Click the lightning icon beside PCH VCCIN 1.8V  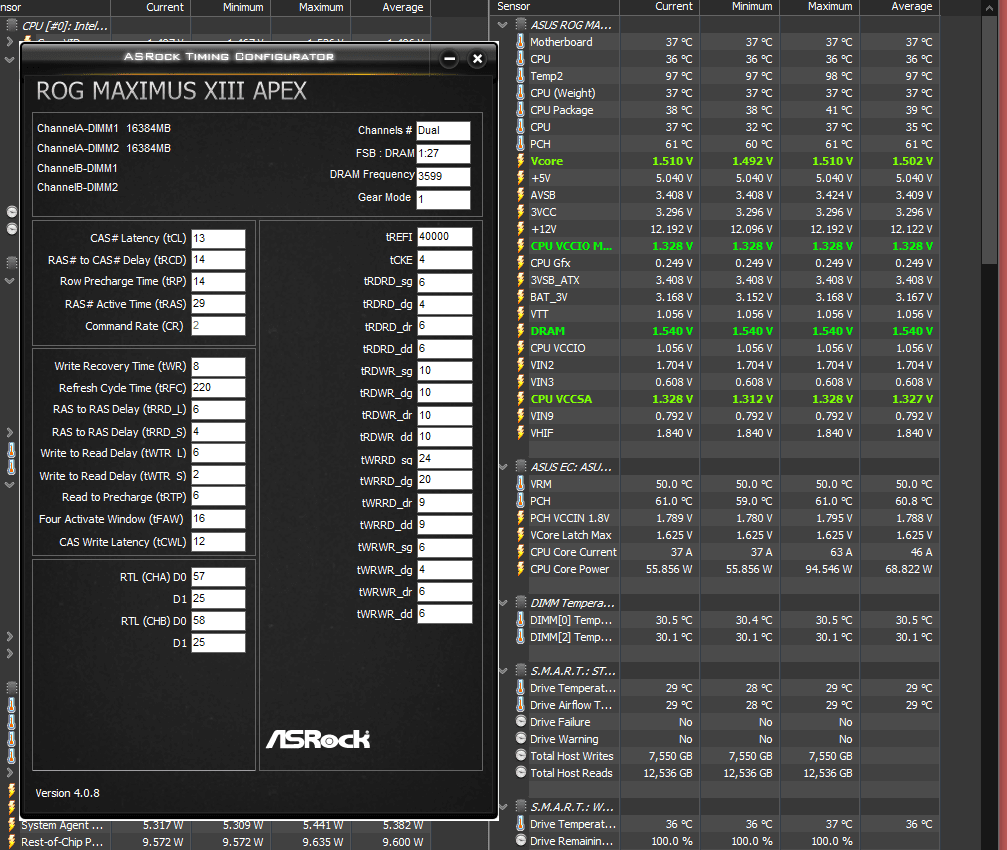520,518
